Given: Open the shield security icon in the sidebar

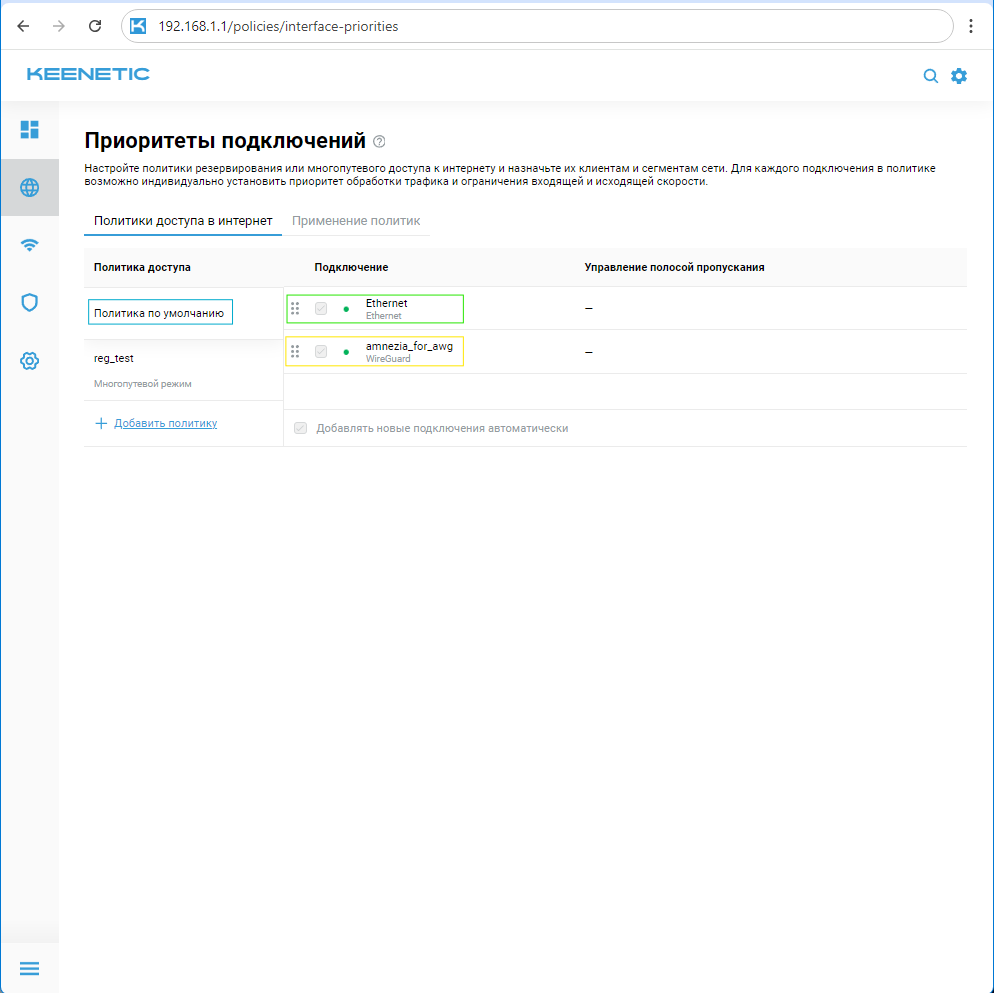Looking at the screenshot, I should pos(30,302).
